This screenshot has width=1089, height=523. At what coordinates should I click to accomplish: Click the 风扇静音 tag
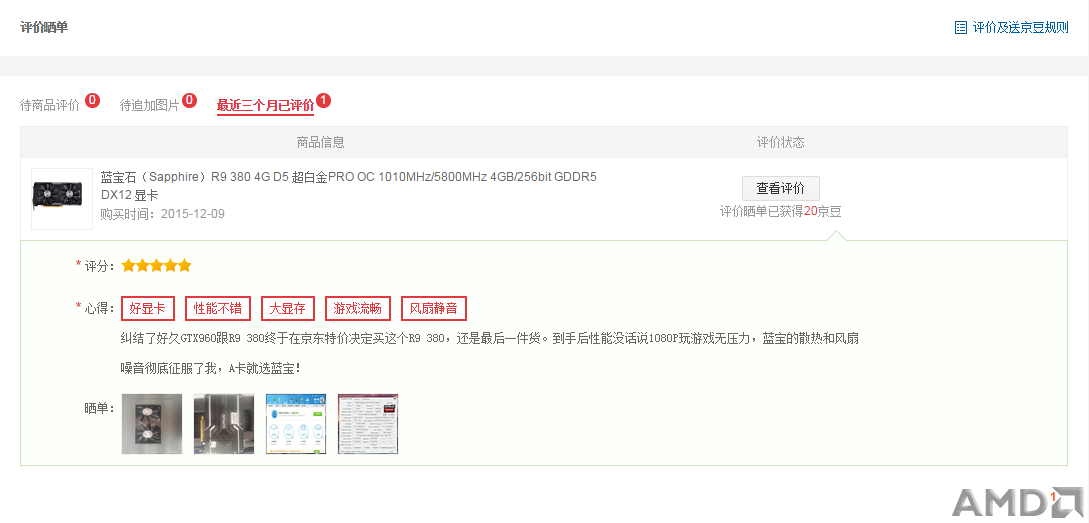click(434, 308)
